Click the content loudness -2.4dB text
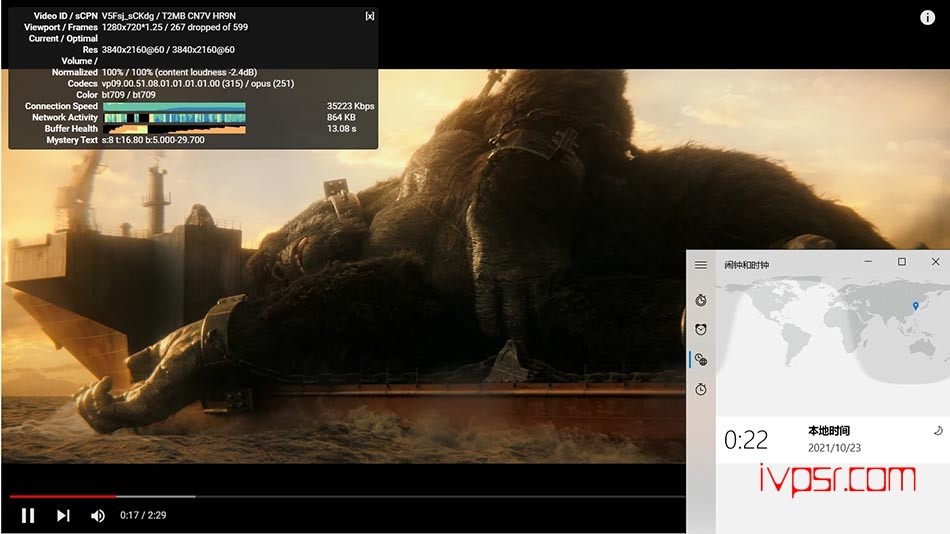950x534 pixels. (206, 72)
